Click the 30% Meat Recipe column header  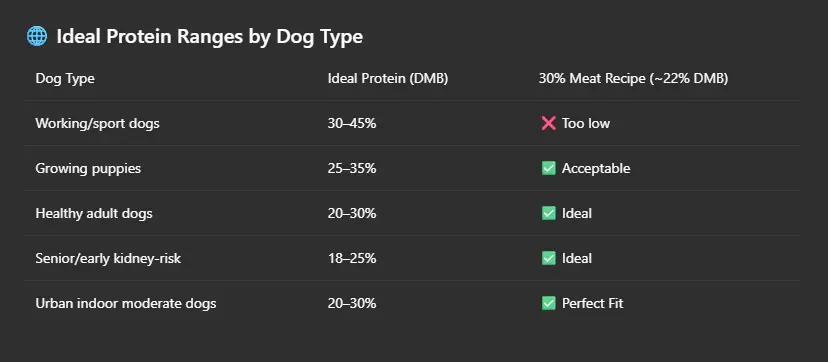(633, 79)
